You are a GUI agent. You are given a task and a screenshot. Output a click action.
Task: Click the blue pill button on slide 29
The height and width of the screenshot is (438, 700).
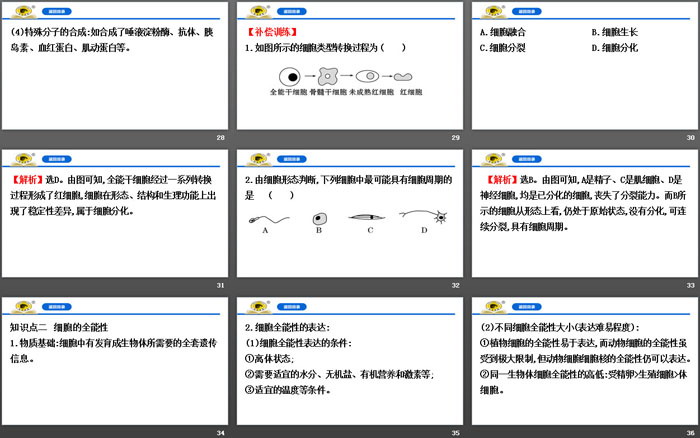(x=292, y=12)
